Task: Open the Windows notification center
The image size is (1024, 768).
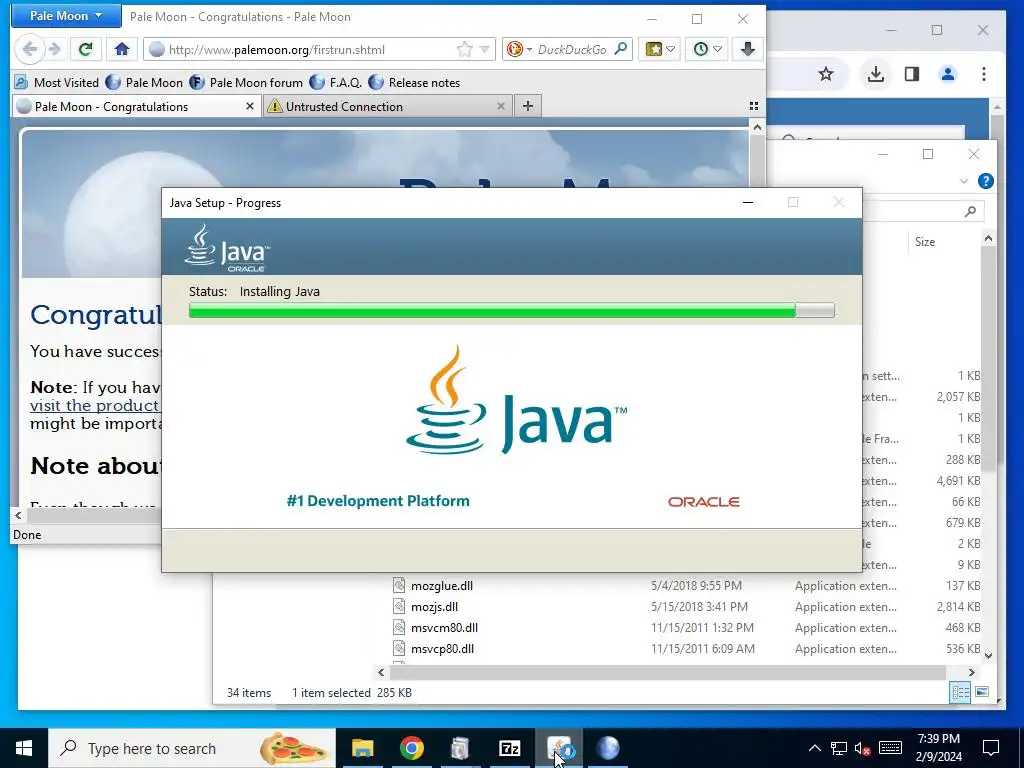Action: coord(991,748)
